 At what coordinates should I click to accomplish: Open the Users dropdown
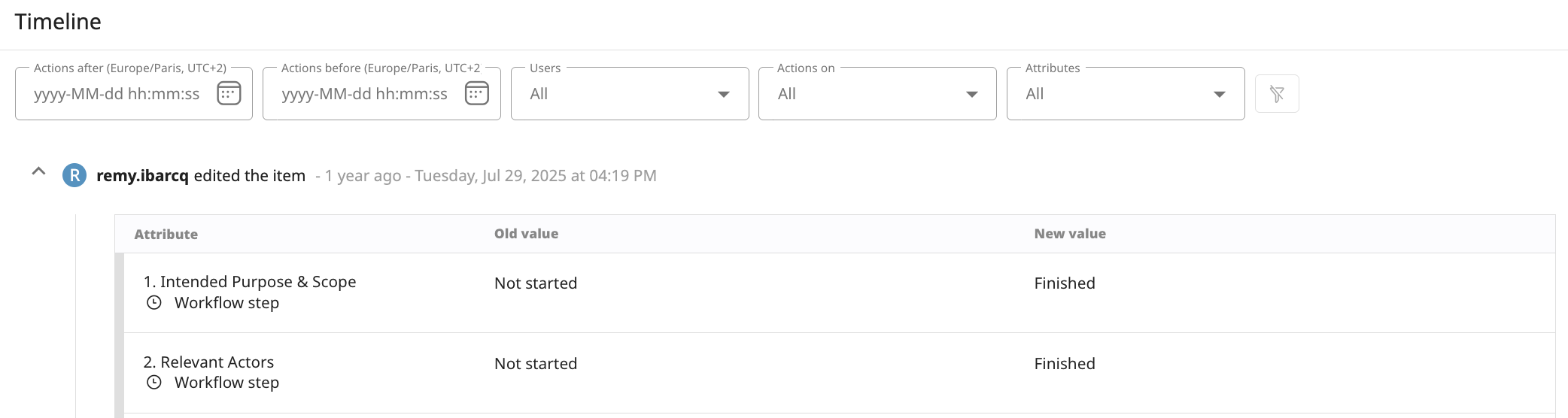pyautogui.click(x=630, y=94)
